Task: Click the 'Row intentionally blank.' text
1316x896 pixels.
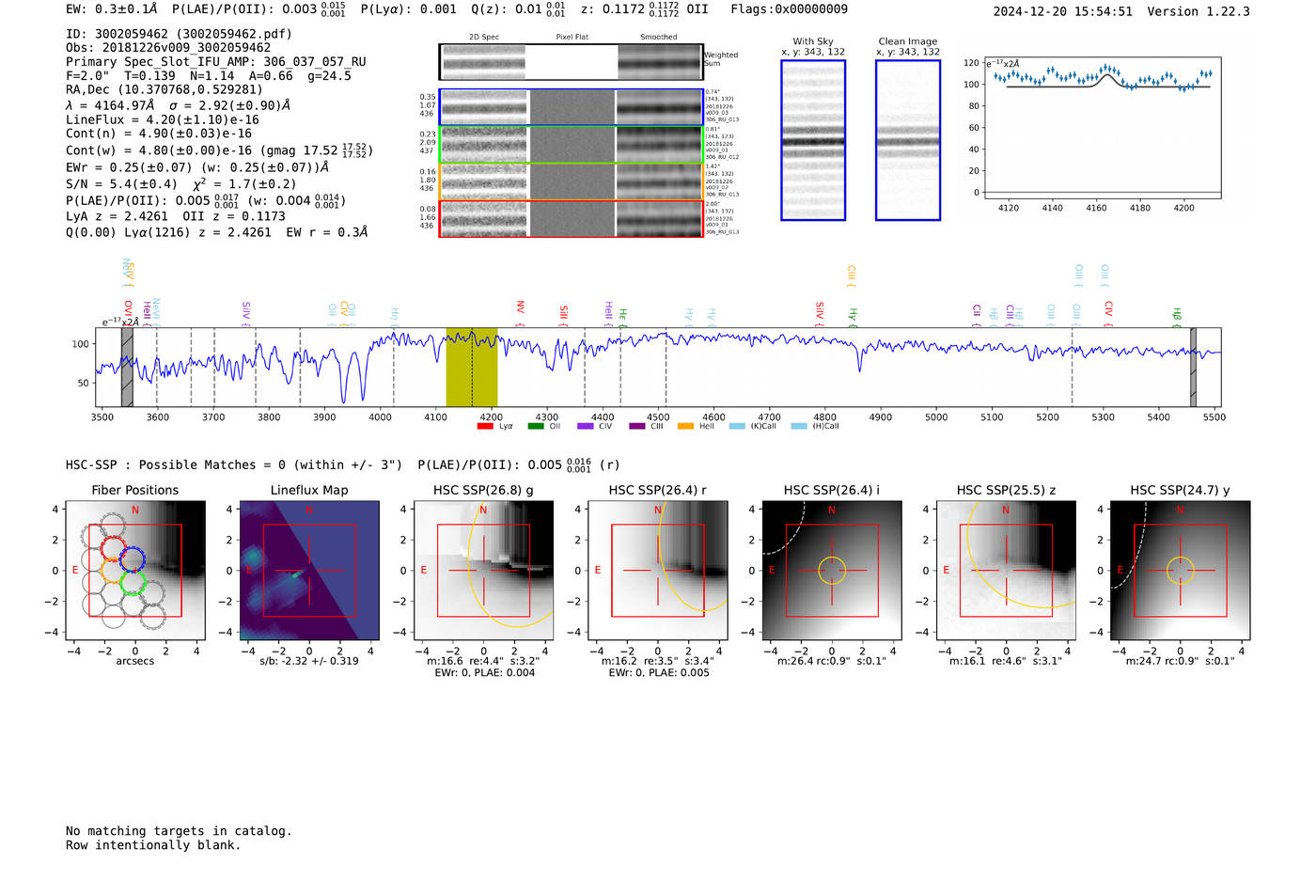Action: pos(153,845)
